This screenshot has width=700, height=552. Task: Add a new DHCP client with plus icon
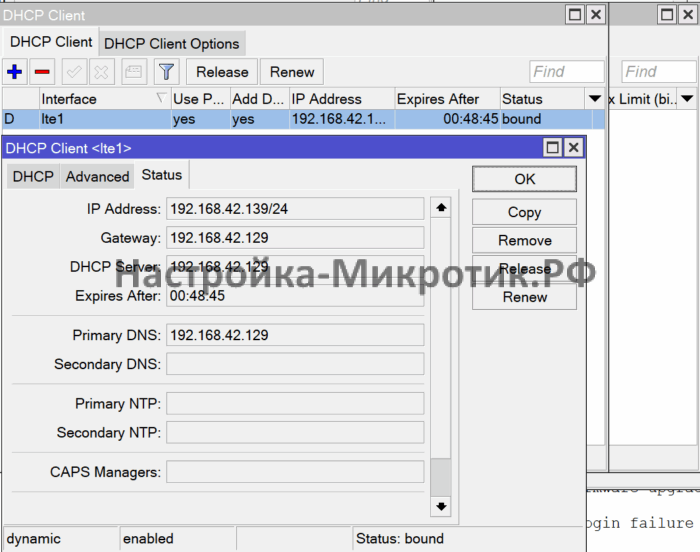coord(15,71)
